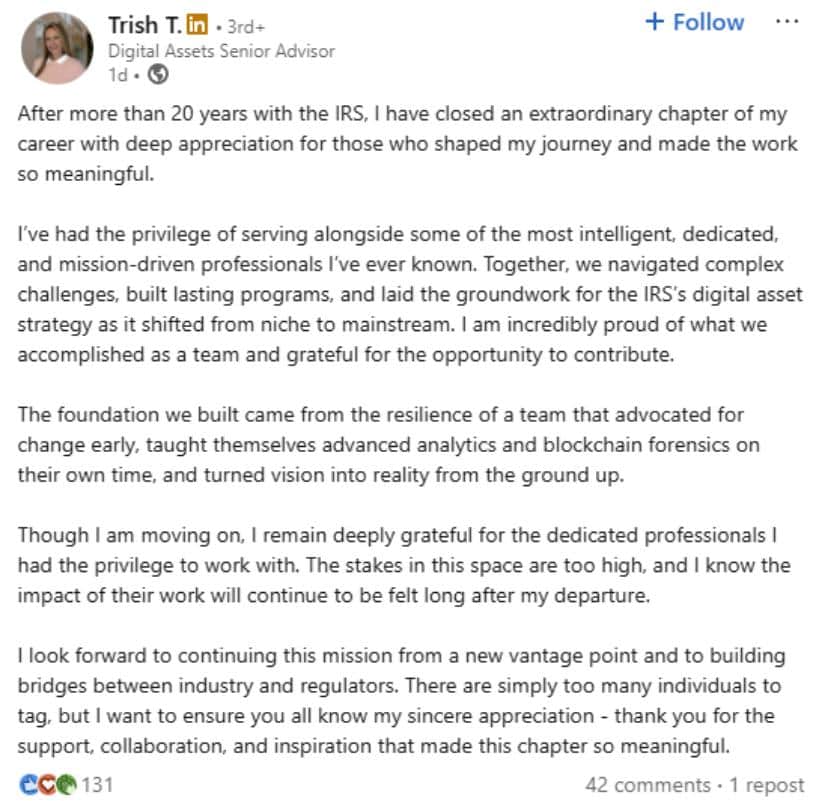Open Trish T.'s profile photo
Viewport: 825px width, 801px height.
(x=57, y=48)
